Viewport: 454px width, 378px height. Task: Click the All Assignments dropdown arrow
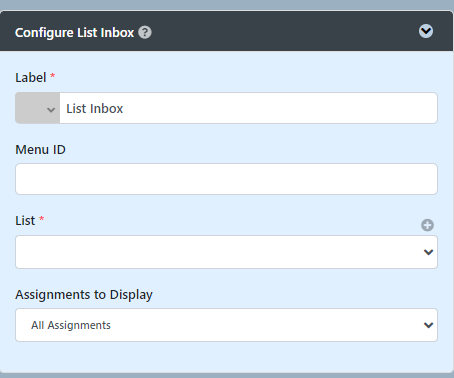(x=428, y=325)
